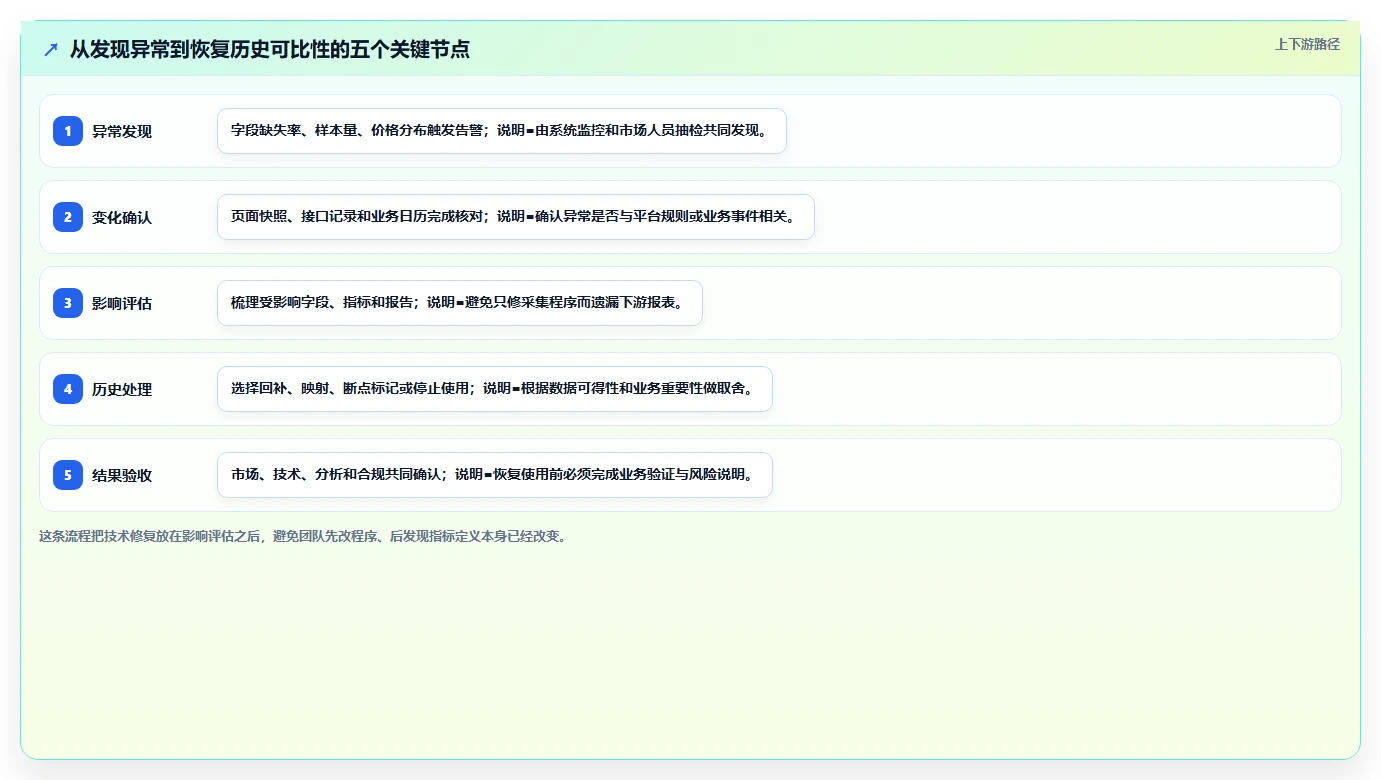Click the step 3 number badge
Screen dimensions: 1381x780
tap(68, 303)
